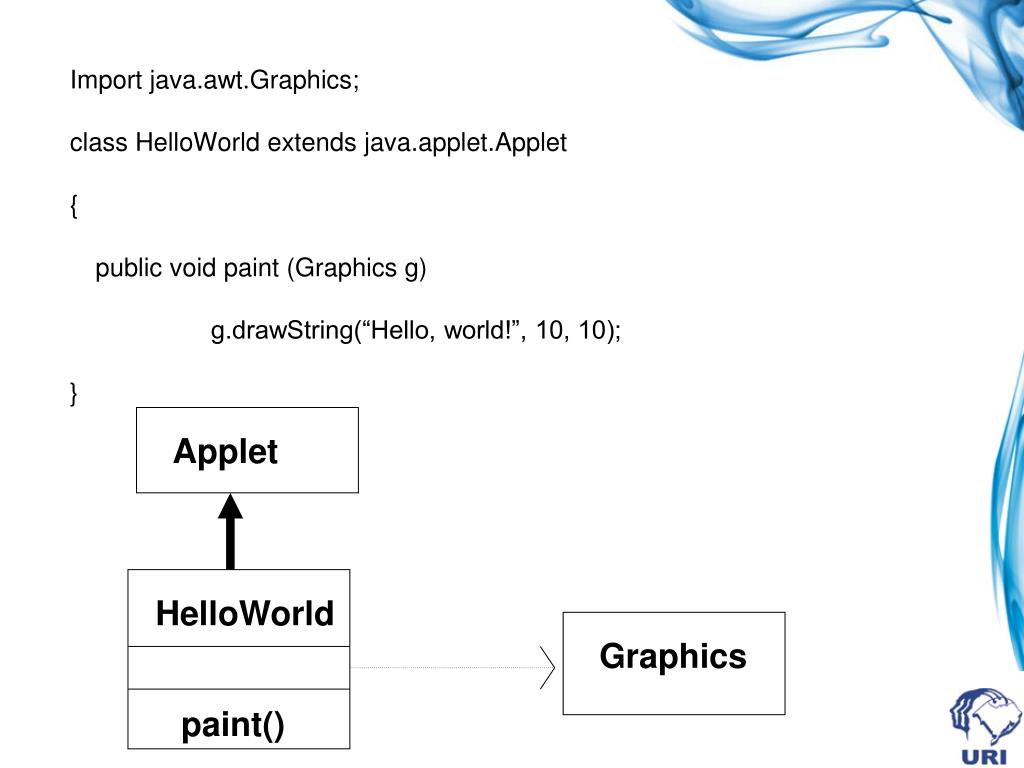The height and width of the screenshot is (768, 1024).
Task: Select the Graphics class box
Action: [x=674, y=664]
